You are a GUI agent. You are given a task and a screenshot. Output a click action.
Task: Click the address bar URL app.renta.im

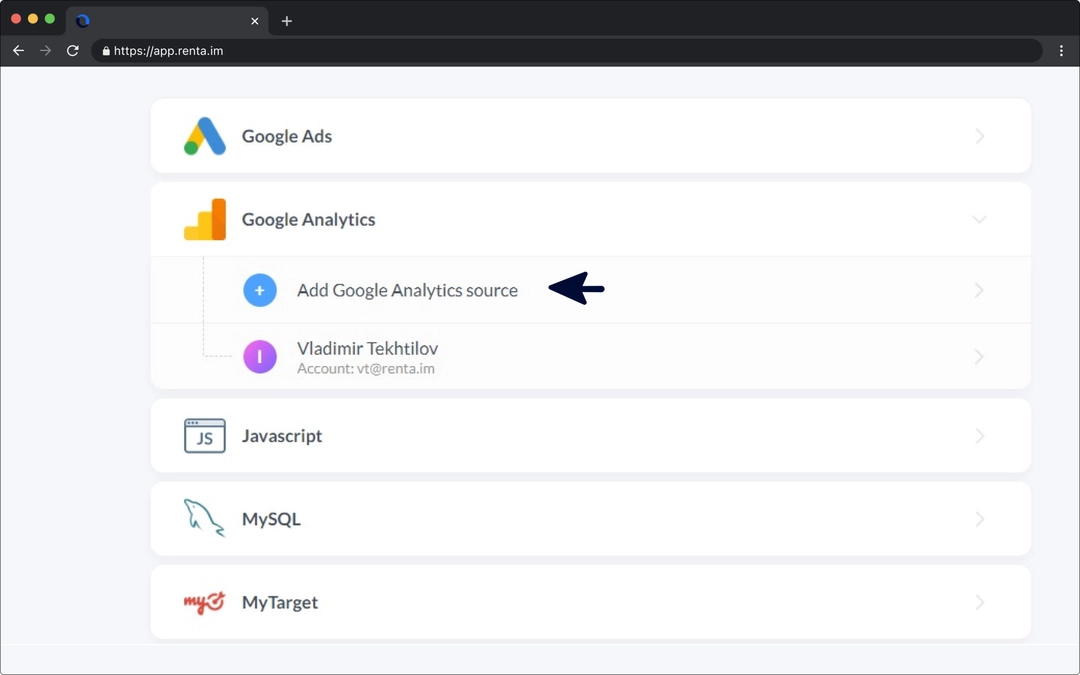(169, 50)
